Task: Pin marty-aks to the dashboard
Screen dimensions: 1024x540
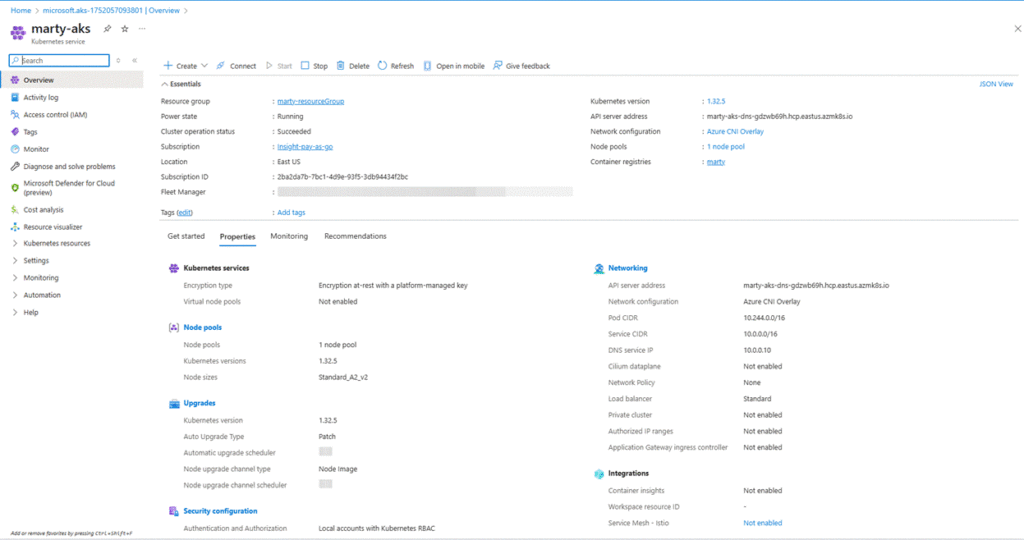Action: coord(111,29)
